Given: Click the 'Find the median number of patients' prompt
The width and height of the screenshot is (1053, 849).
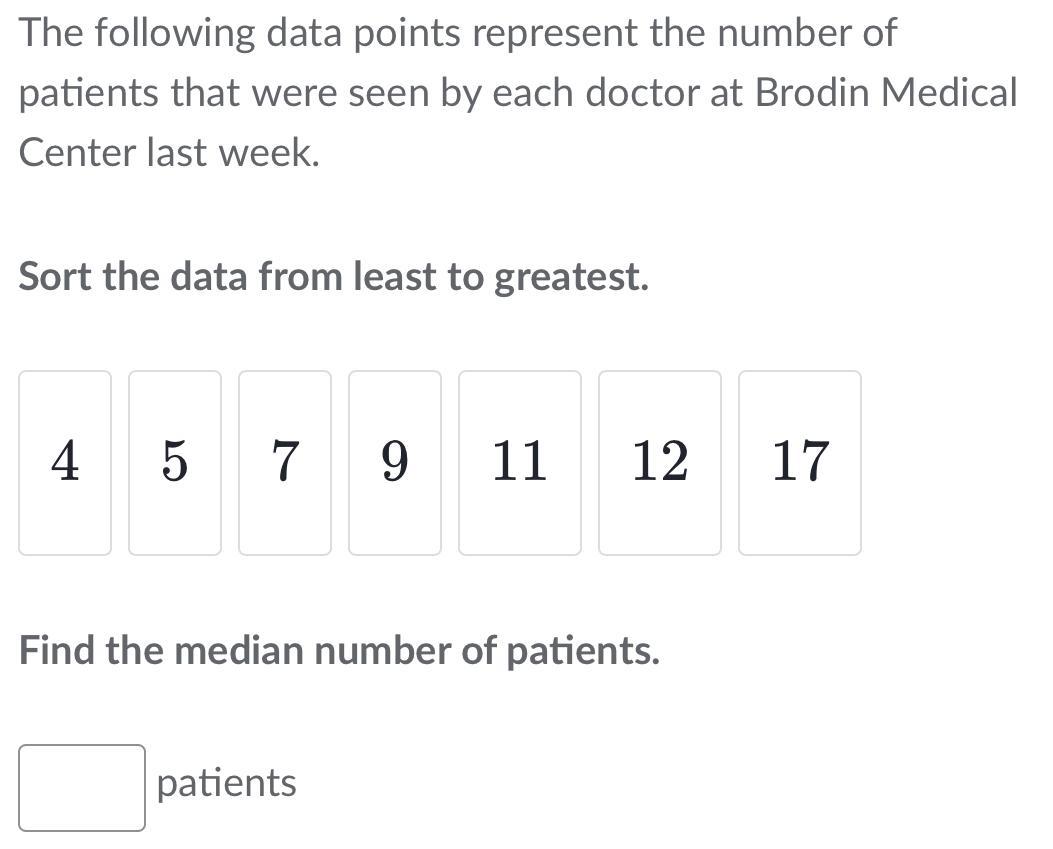Looking at the screenshot, I should click(x=339, y=651).
